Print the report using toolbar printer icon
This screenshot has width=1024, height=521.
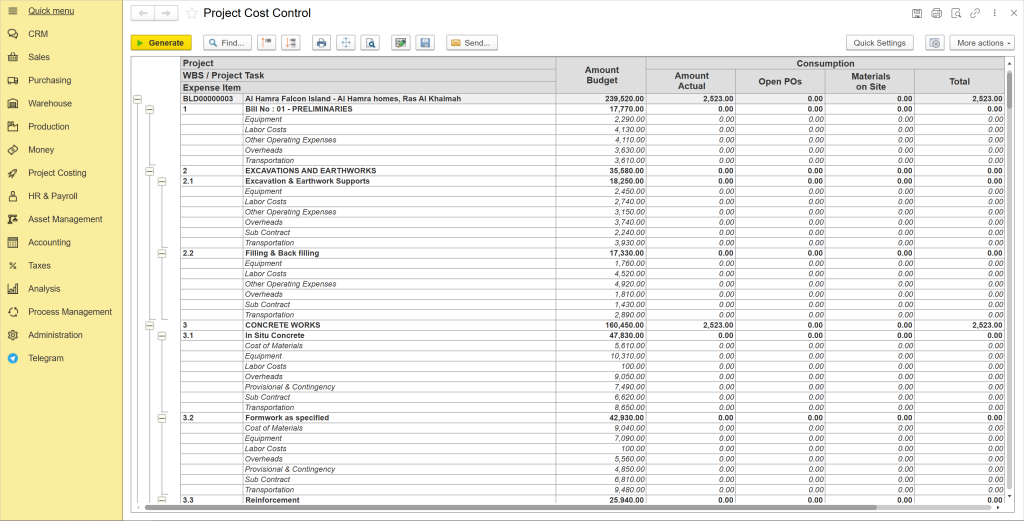[321, 42]
